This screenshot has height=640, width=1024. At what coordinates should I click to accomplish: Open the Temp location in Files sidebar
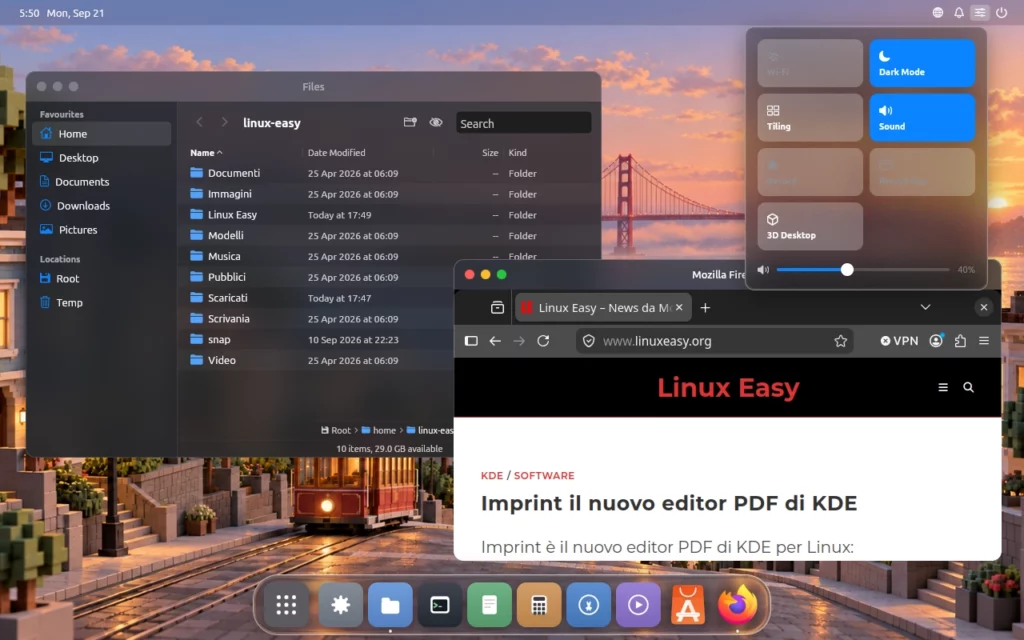pos(102,303)
